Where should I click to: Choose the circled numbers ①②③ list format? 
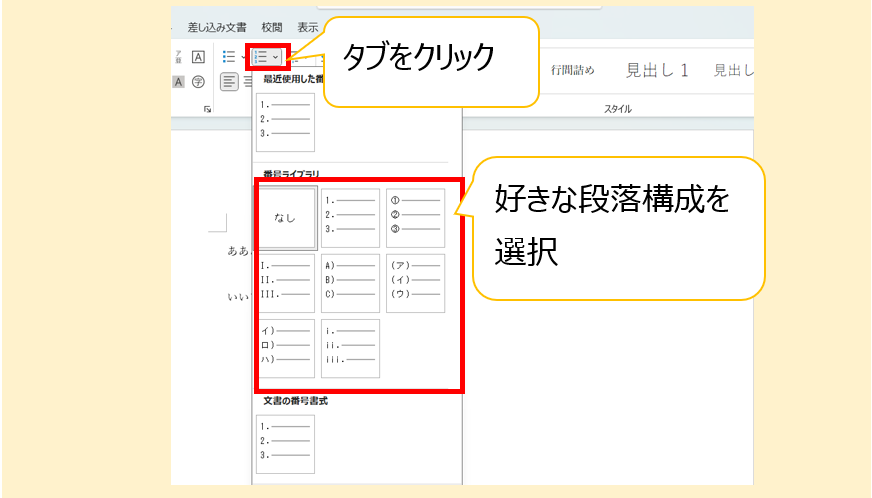pyautogui.click(x=414, y=218)
